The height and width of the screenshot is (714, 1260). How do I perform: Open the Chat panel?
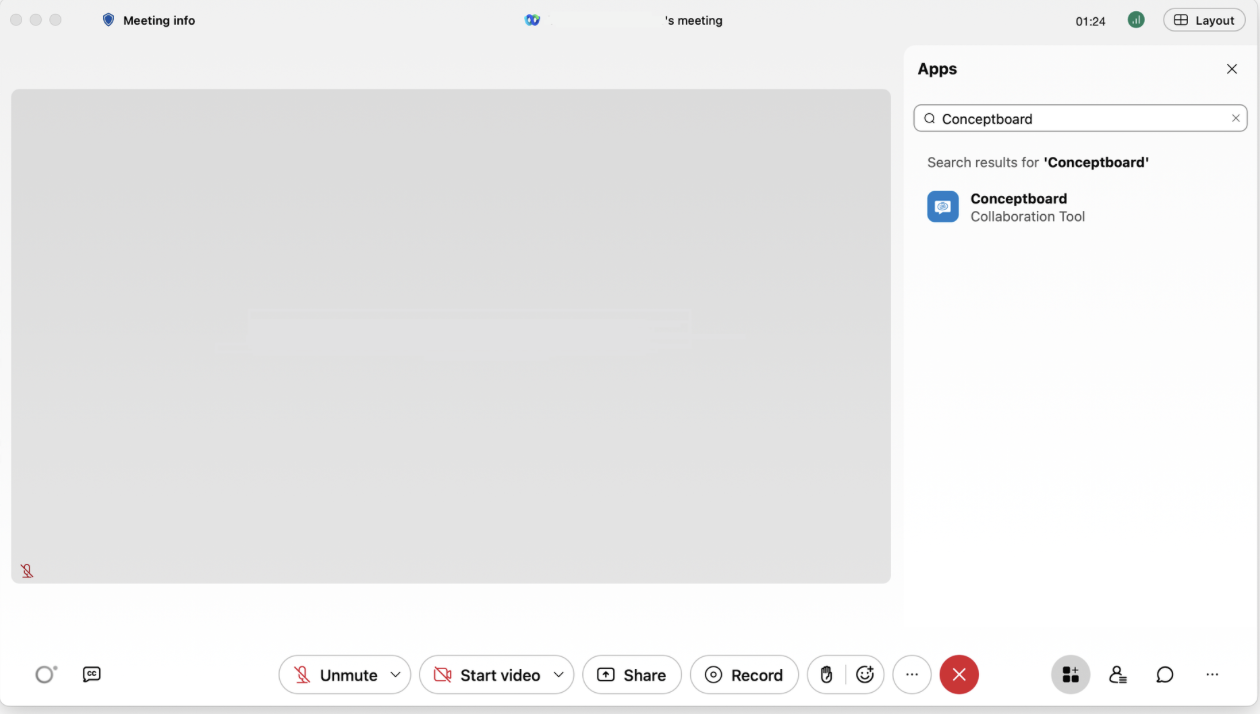1164,674
